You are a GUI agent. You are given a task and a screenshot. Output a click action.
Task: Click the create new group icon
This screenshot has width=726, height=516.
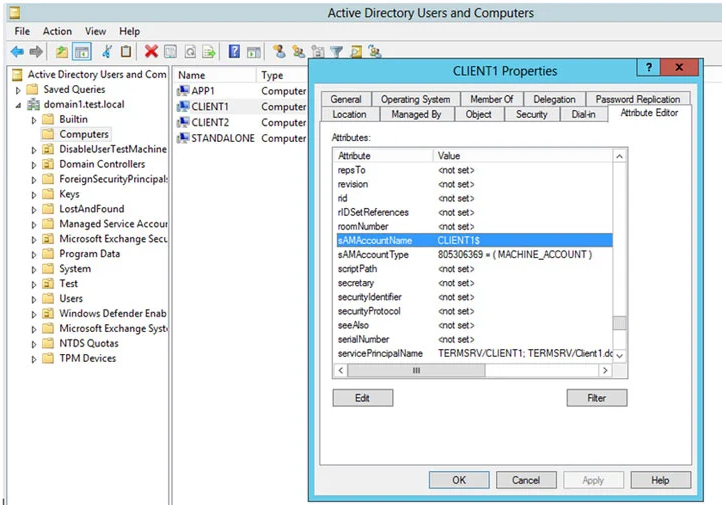pos(299,51)
